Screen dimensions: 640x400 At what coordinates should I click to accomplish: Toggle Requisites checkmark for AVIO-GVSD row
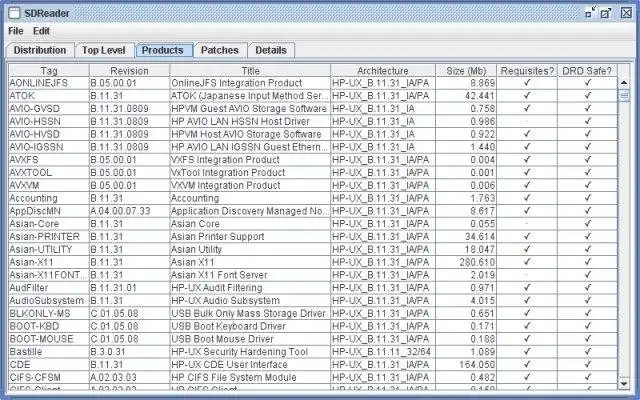(x=527, y=109)
